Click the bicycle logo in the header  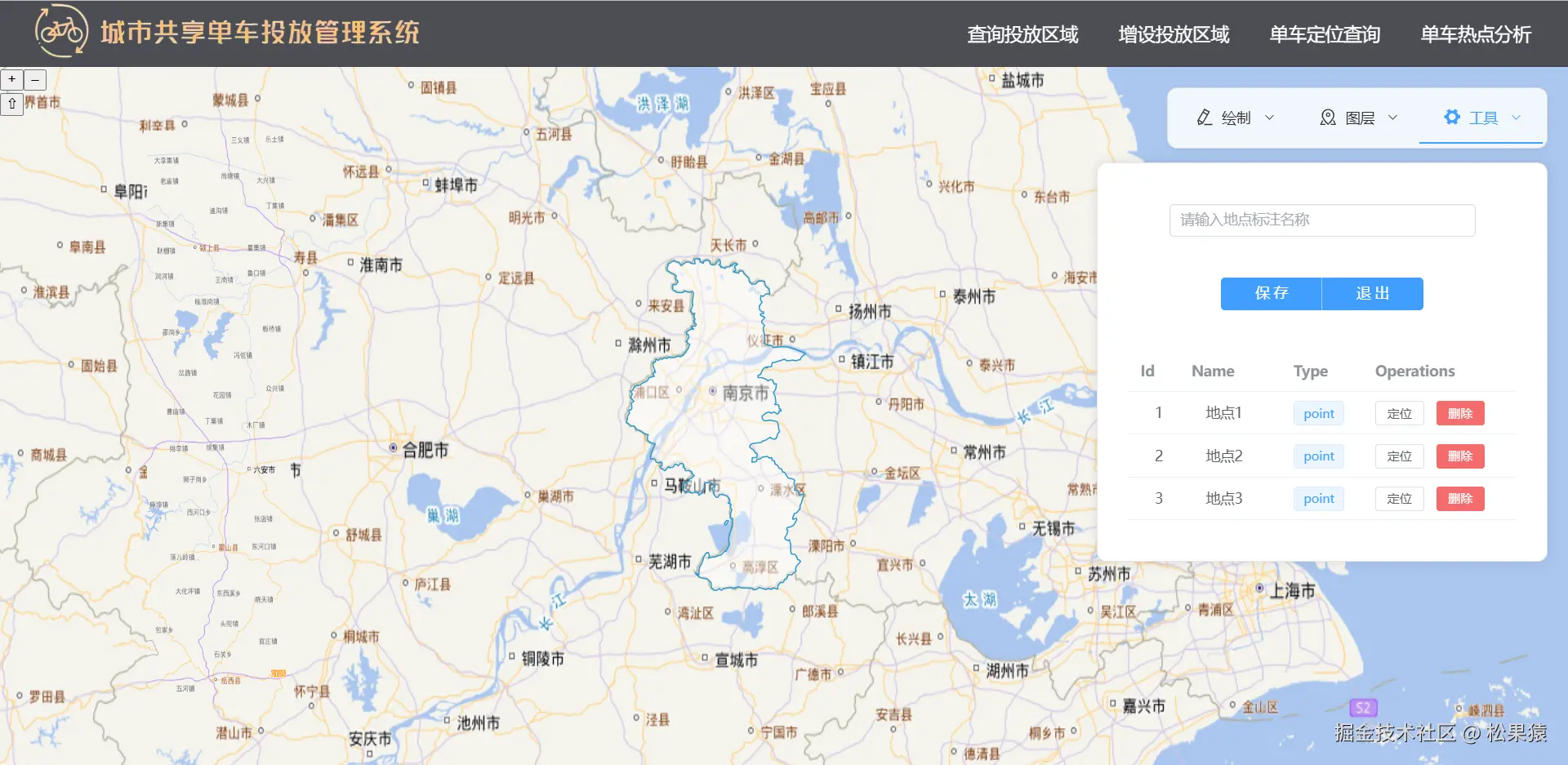(61, 33)
